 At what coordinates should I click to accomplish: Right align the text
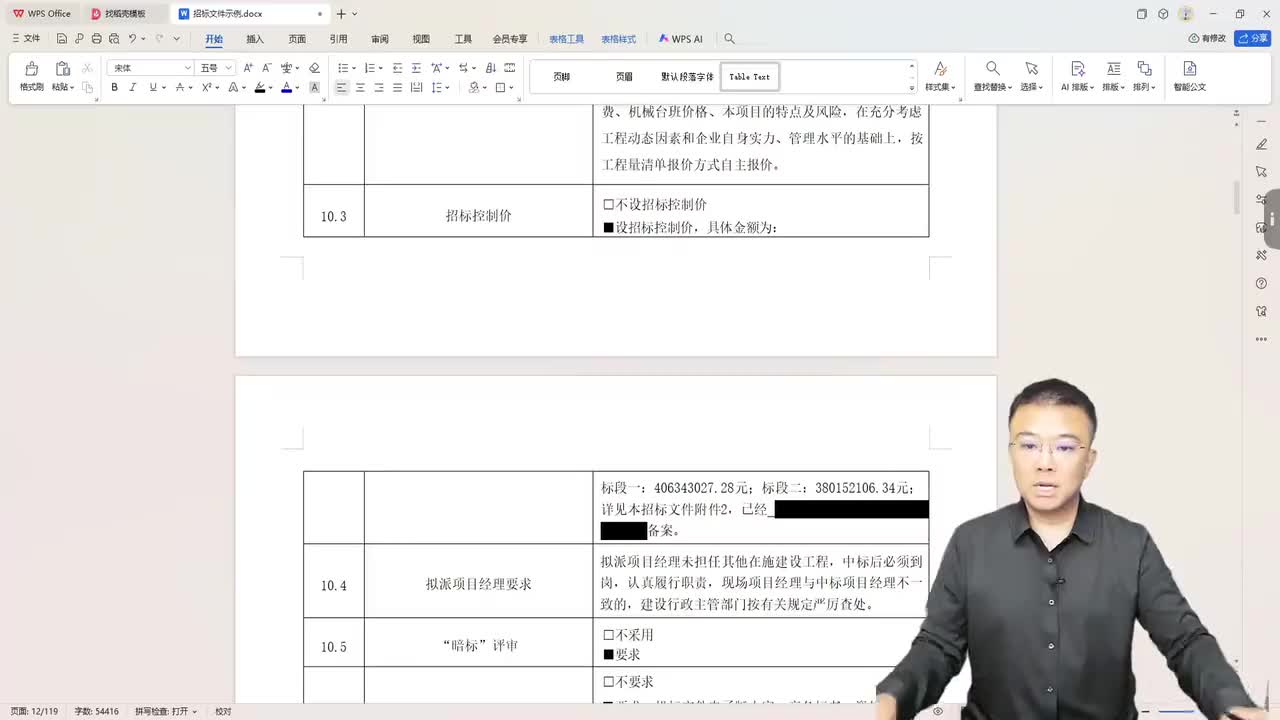click(x=379, y=88)
